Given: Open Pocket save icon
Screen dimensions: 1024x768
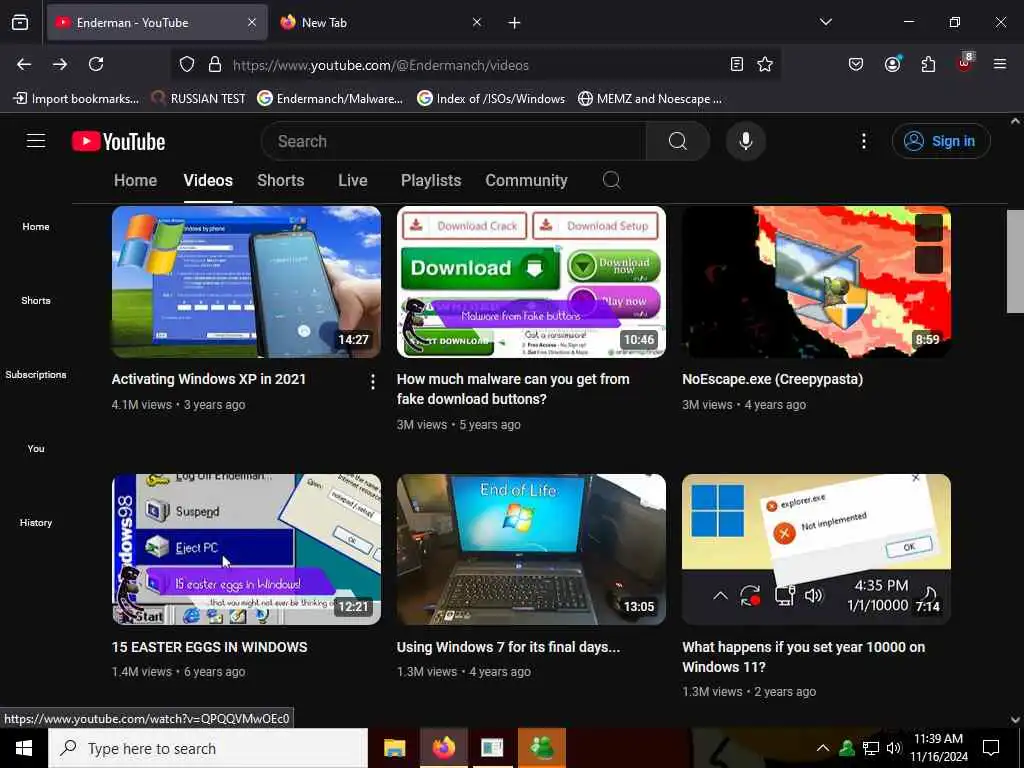Looking at the screenshot, I should click(x=856, y=64).
